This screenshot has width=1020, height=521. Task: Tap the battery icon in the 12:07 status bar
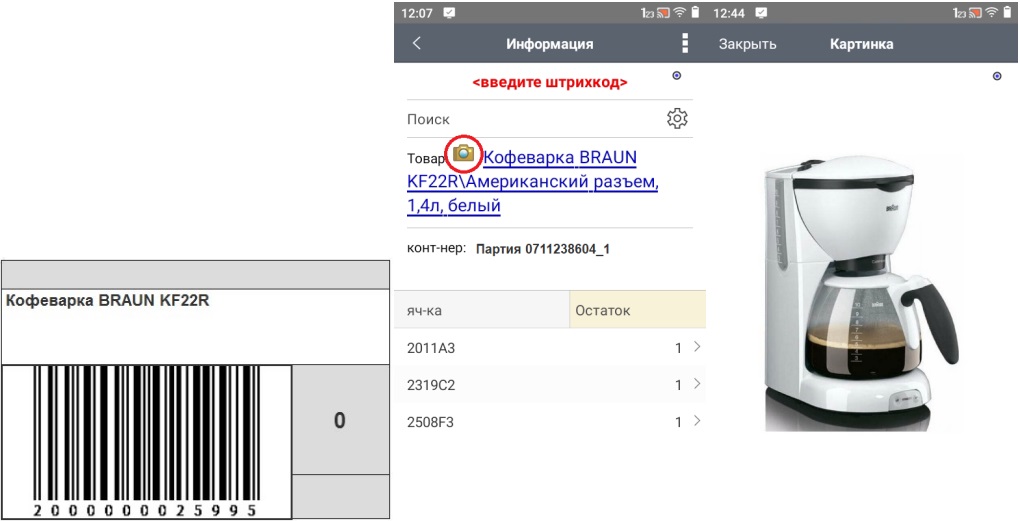coord(696,12)
